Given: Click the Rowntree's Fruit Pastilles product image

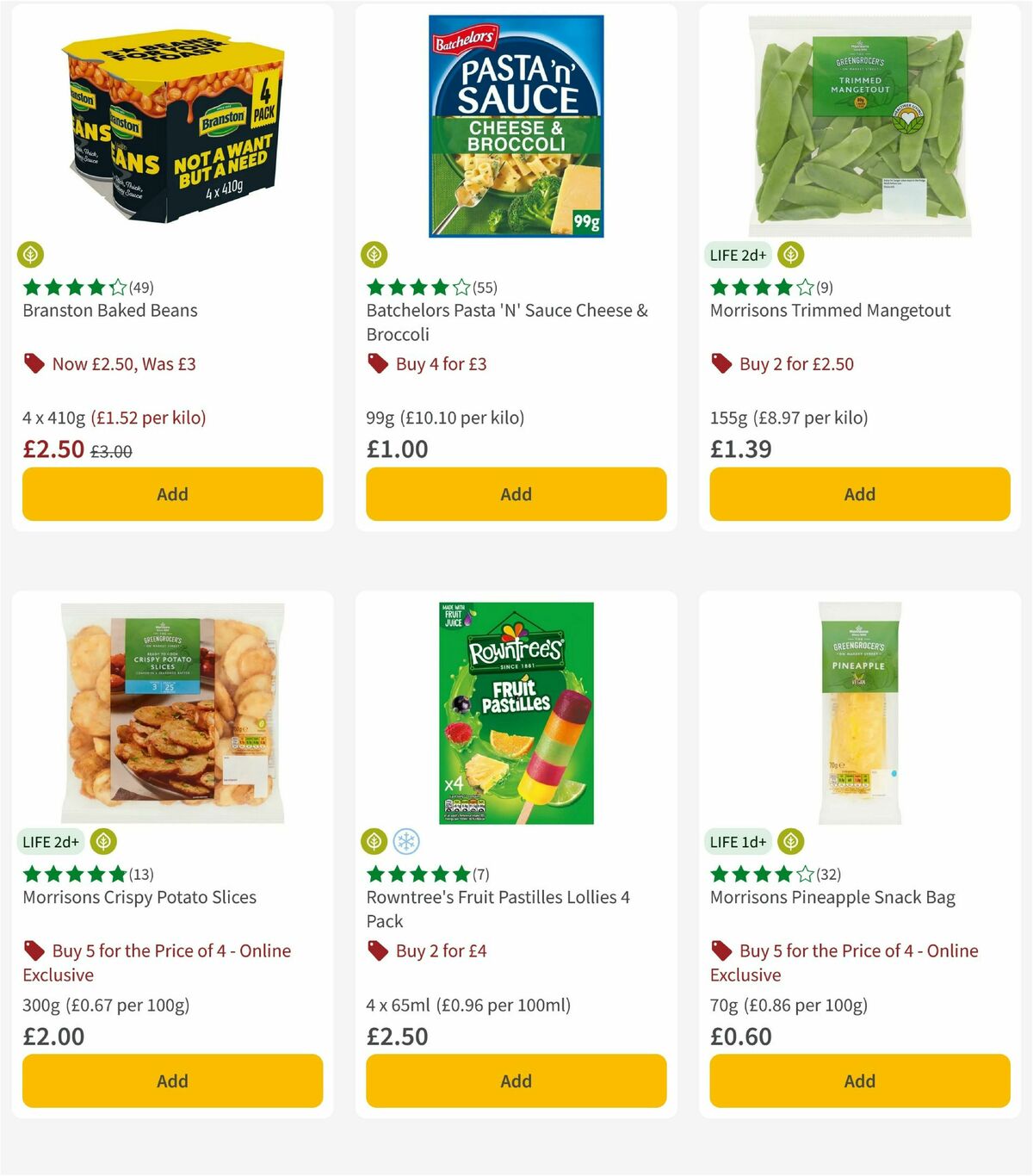Looking at the screenshot, I should click(515, 710).
